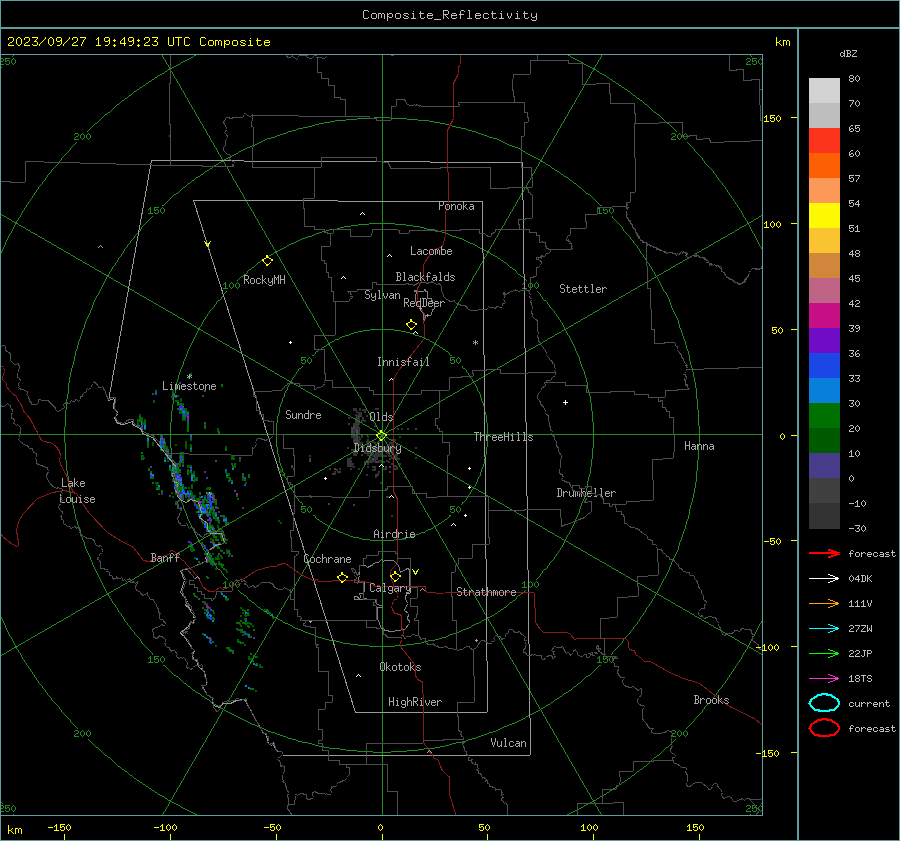Select the light blue 30-33 dBZ swatch
This screenshot has height=841, width=900.
[x=824, y=391]
